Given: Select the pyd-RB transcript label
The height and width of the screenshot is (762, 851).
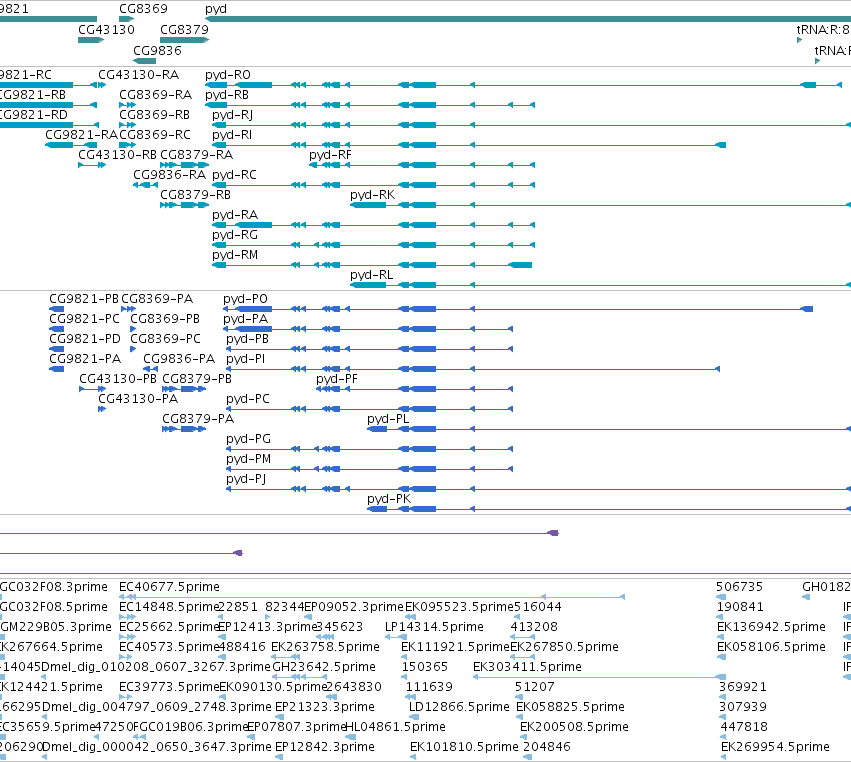Looking at the screenshot, I should coord(227,95).
